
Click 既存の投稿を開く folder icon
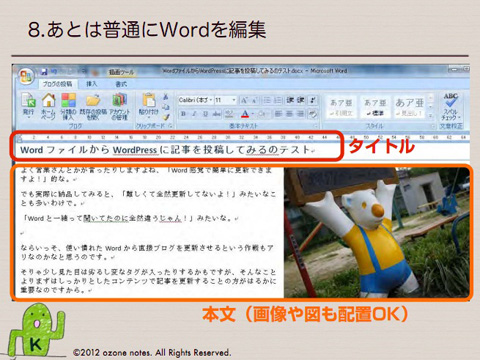[93, 100]
